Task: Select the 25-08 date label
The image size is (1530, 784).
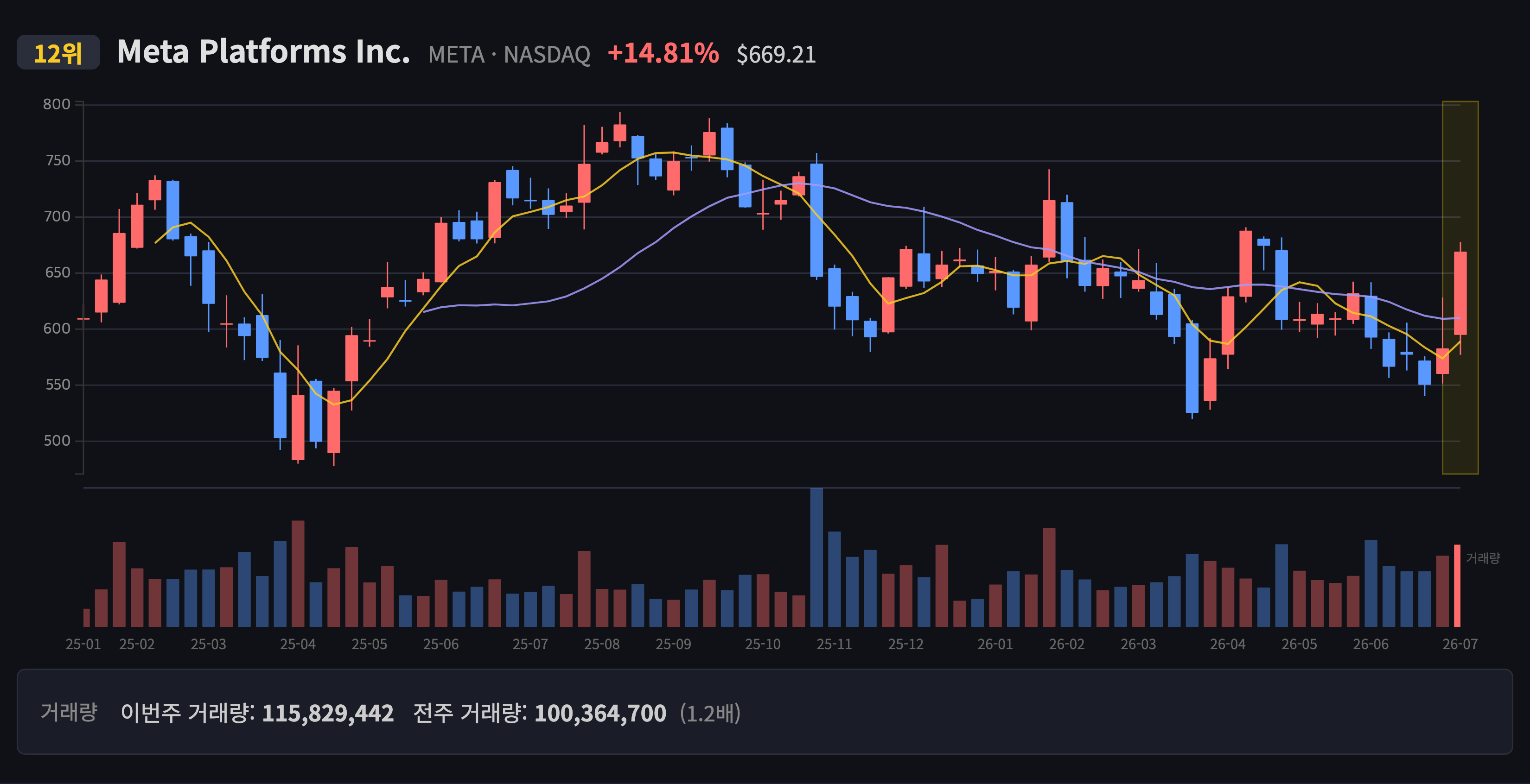Action: point(602,645)
